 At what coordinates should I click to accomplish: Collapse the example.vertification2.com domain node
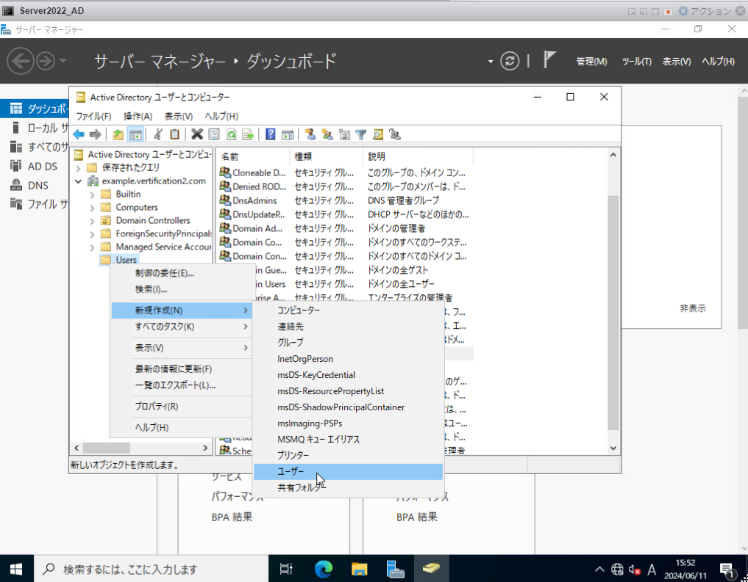click(x=78, y=181)
